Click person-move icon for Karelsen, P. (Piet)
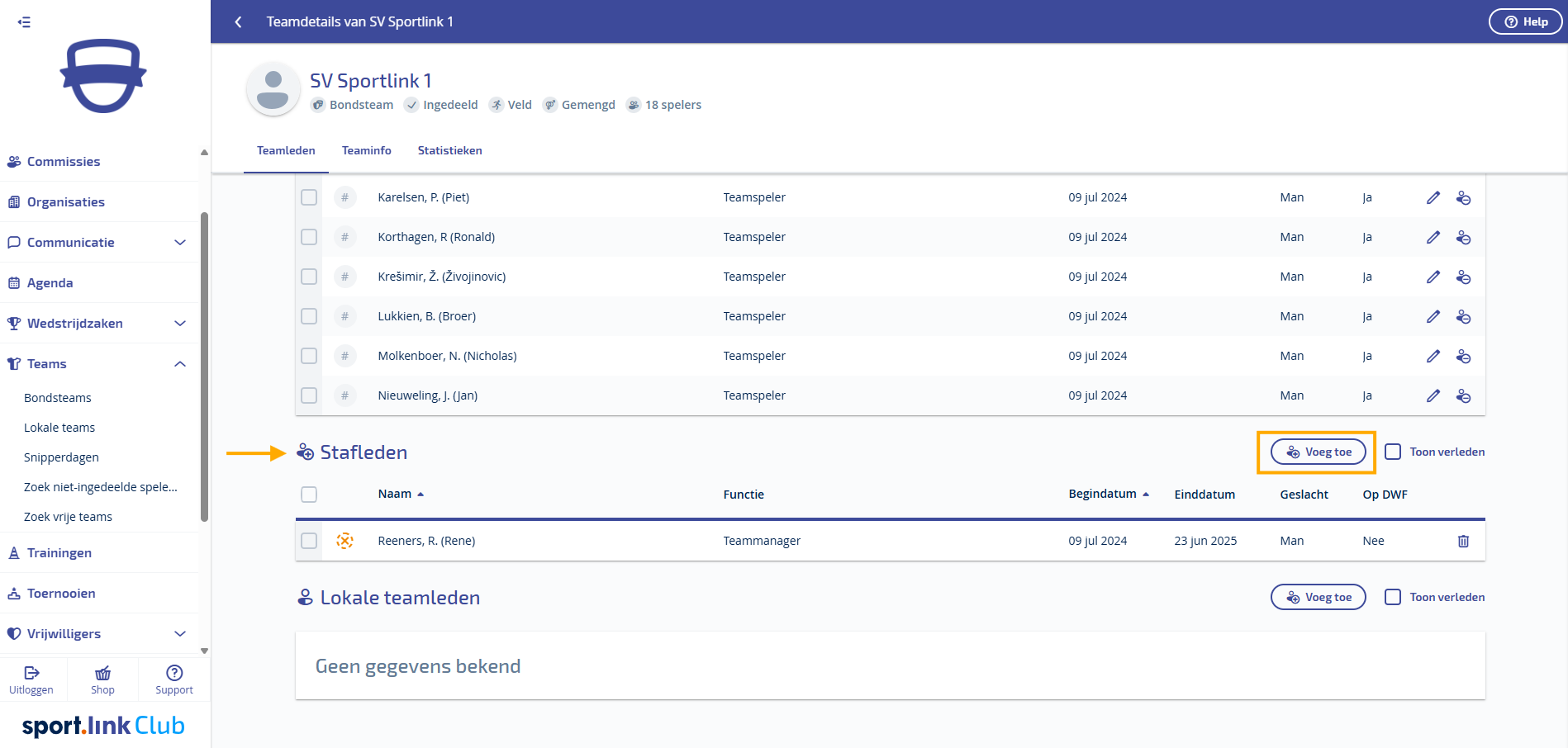The height and width of the screenshot is (748, 1568). click(1463, 197)
